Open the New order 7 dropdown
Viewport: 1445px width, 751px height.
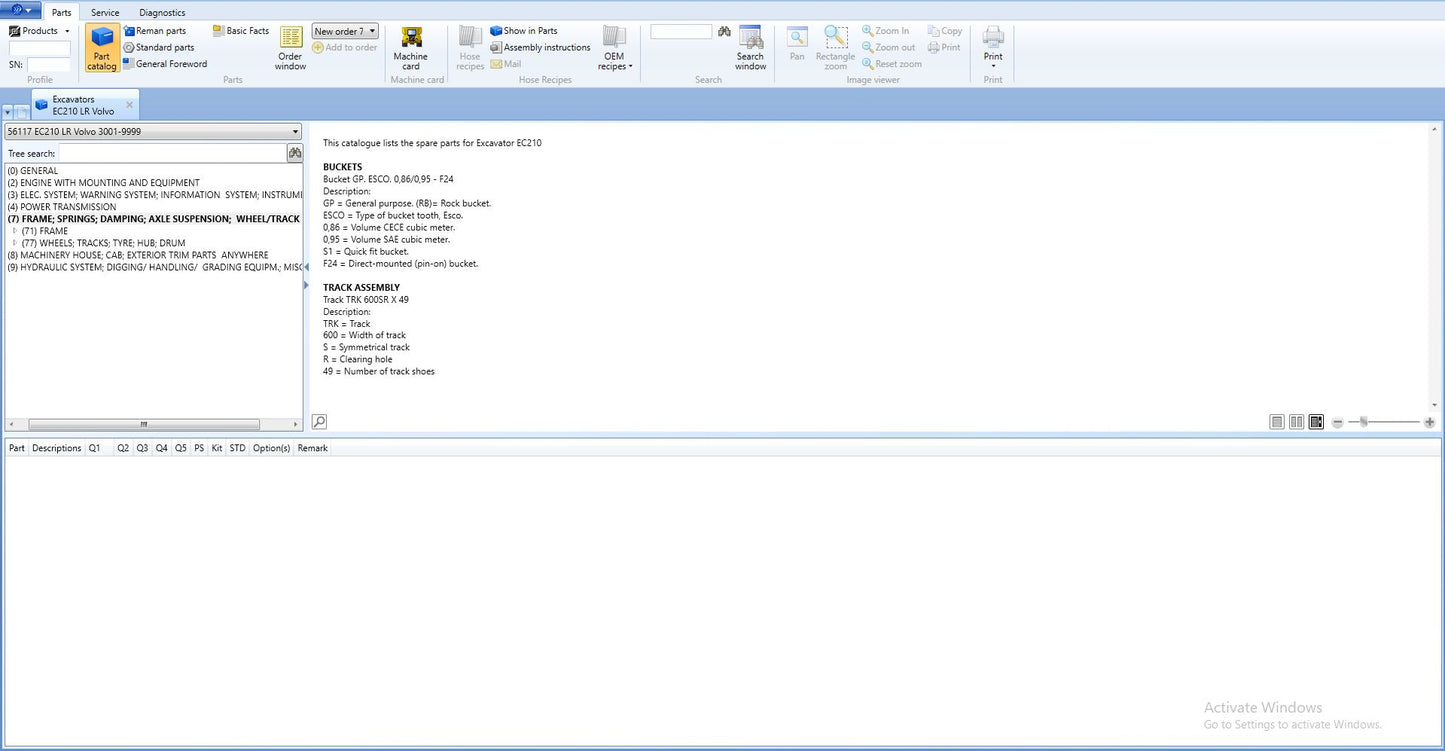coord(345,31)
